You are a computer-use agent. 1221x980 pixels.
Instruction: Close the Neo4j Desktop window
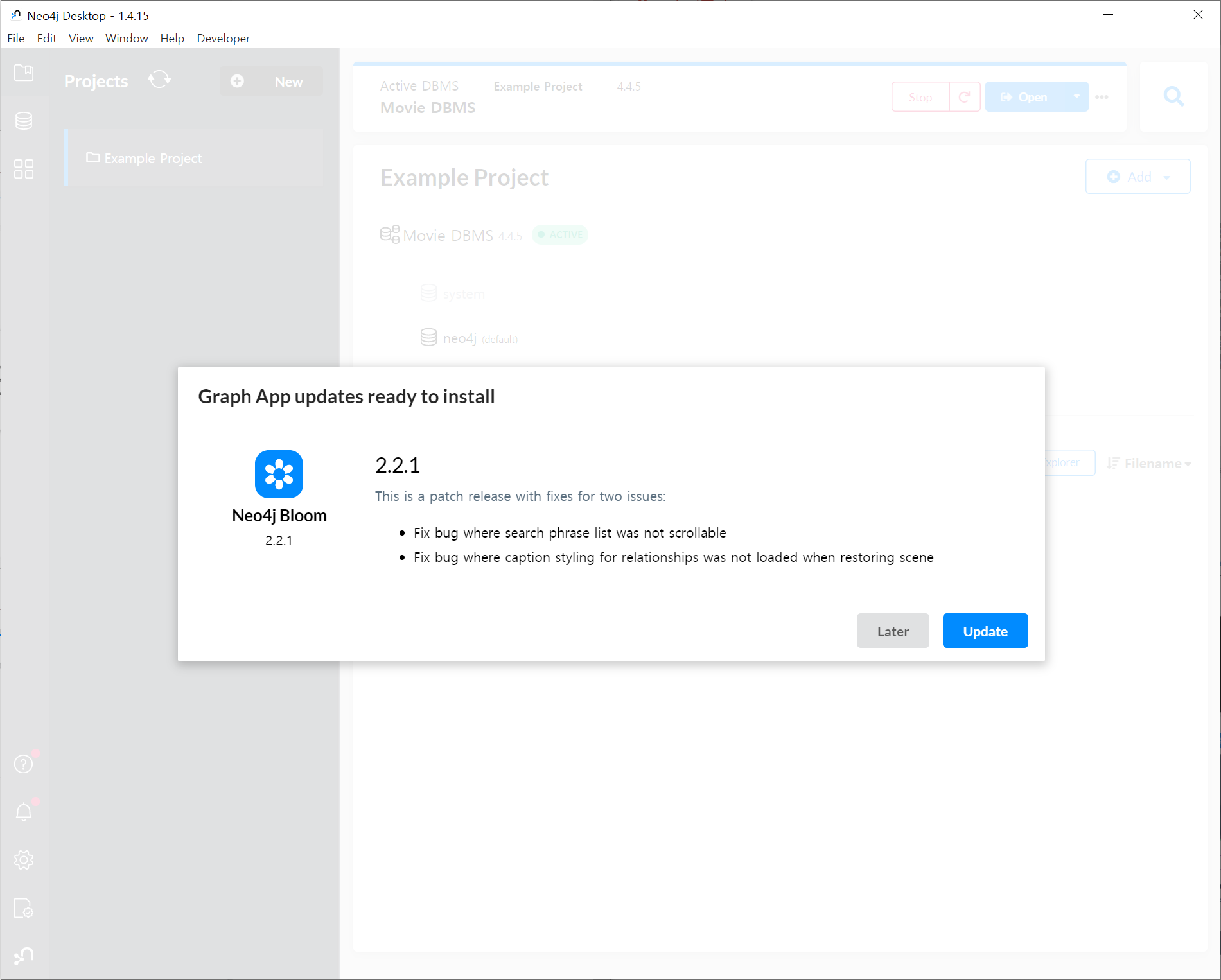tap(1198, 15)
